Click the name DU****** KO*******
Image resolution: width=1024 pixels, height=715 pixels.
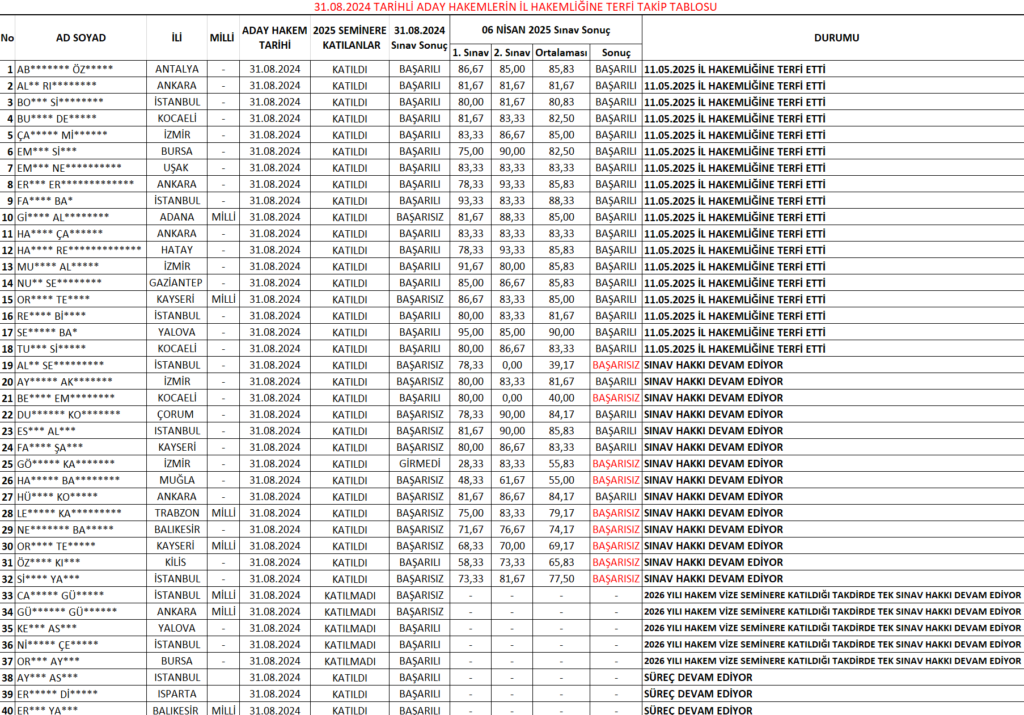[x=69, y=415]
